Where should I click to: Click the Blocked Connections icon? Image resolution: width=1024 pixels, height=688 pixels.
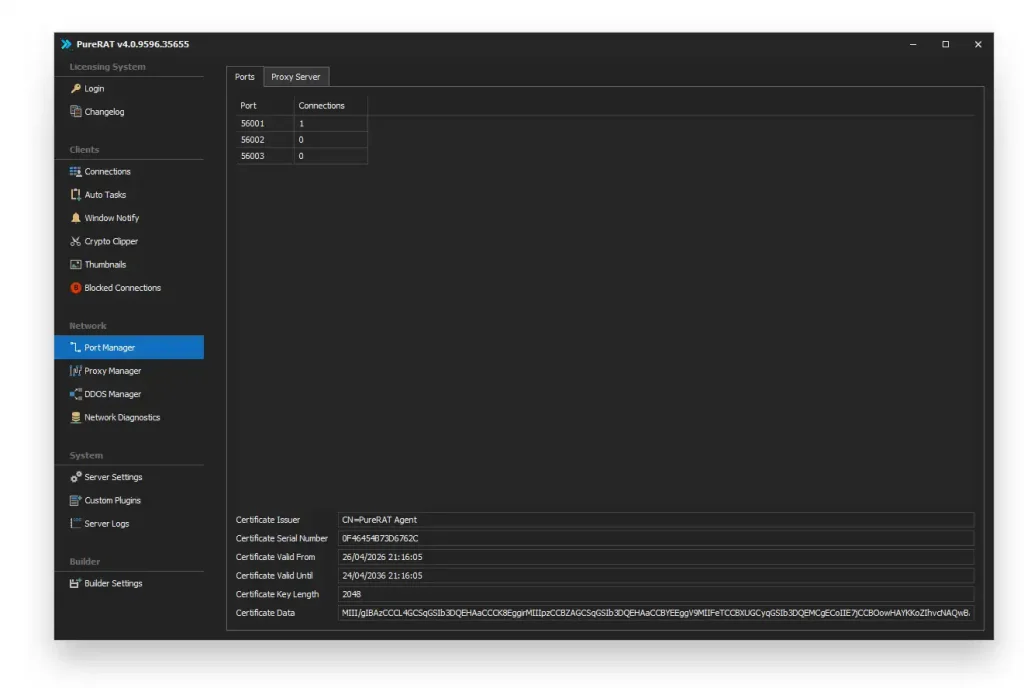(x=75, y=287)
